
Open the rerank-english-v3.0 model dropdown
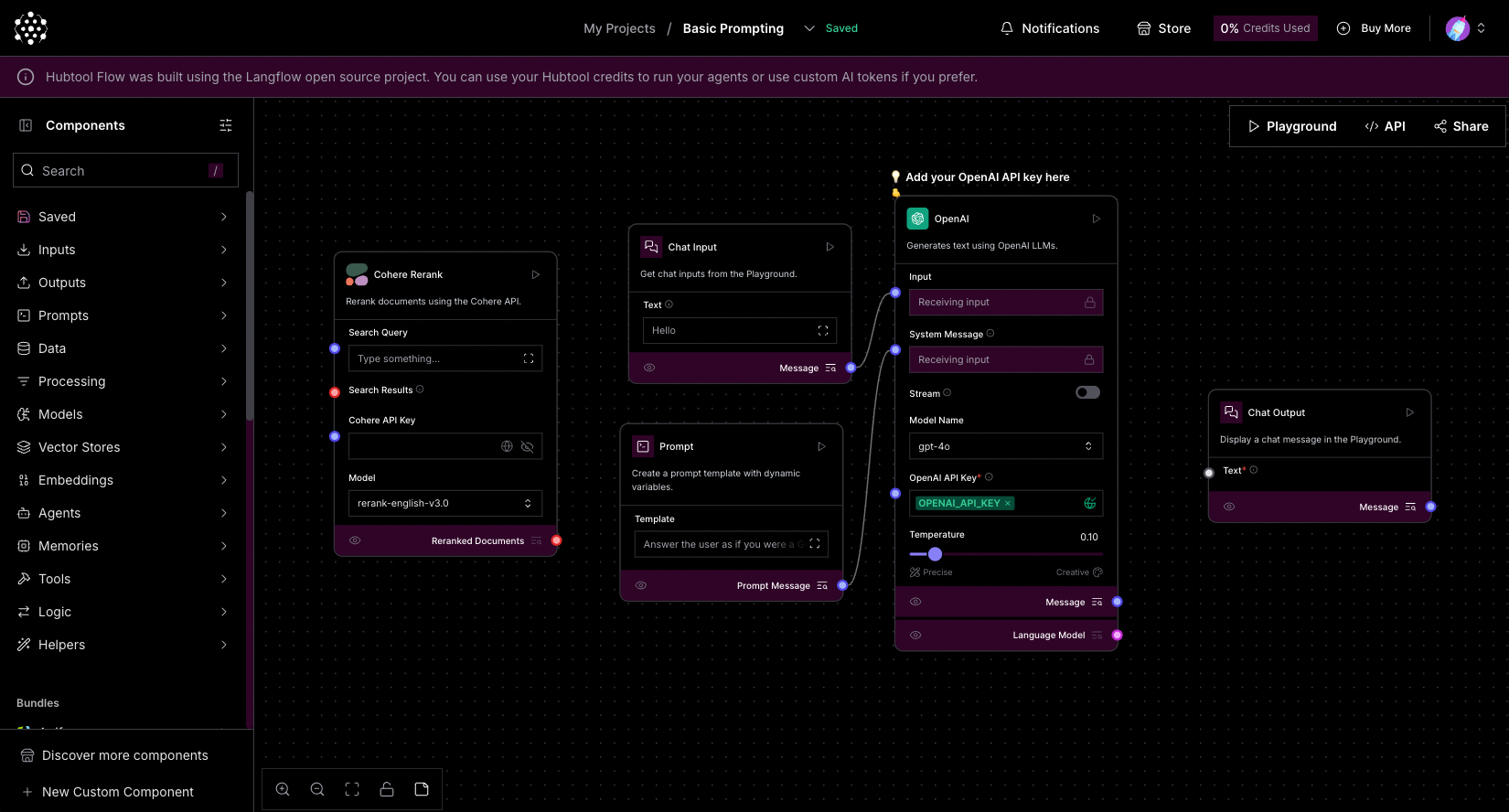point(444,503)
